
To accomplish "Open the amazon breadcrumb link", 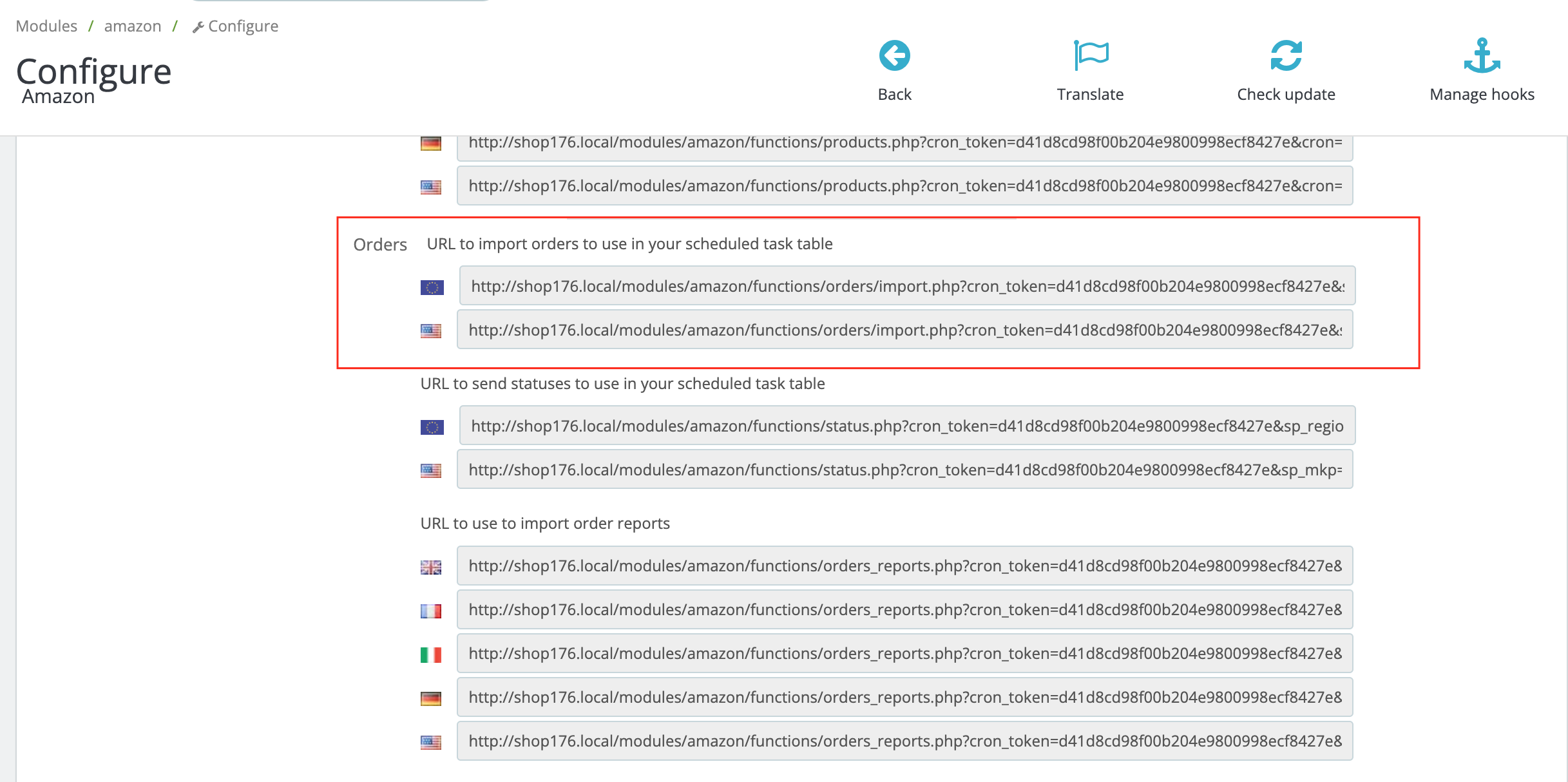I will pyautogui.click(x=133, y=26).
